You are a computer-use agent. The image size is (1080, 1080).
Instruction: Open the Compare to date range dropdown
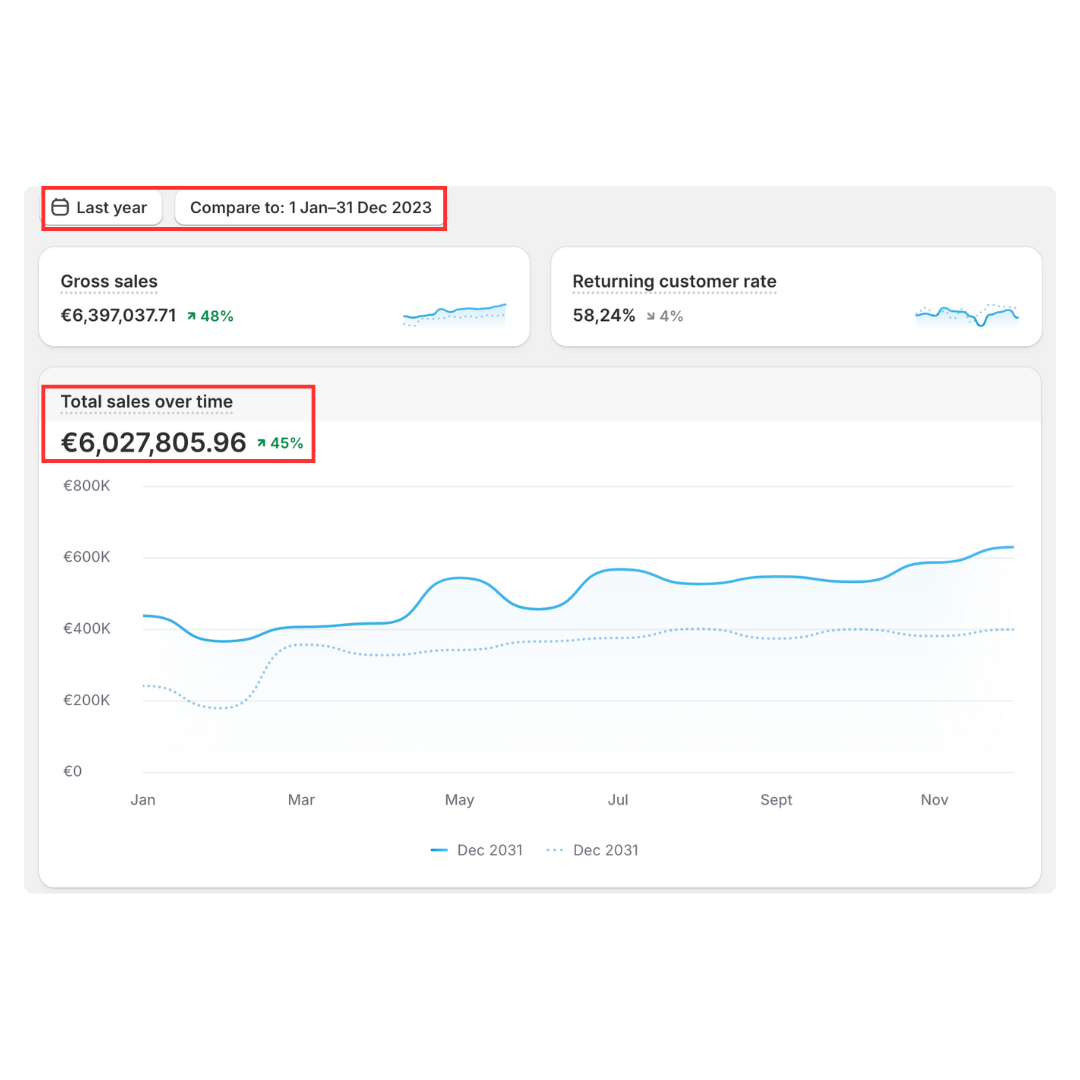(310, 208)
